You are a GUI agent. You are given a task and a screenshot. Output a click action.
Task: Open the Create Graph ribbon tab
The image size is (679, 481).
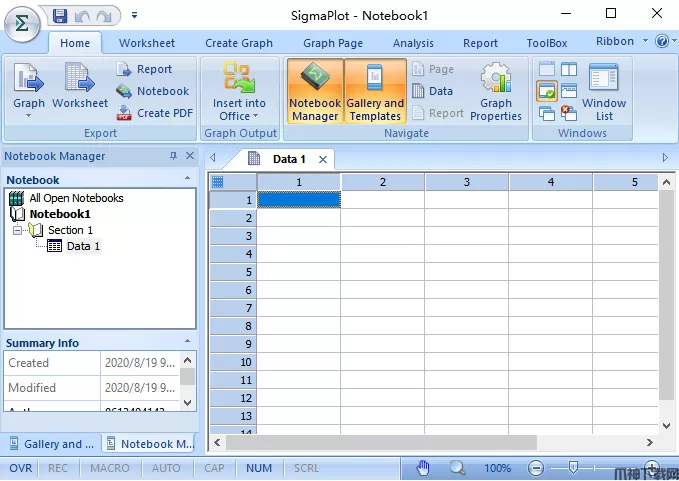pyautogui.click(x=239, y=43)
